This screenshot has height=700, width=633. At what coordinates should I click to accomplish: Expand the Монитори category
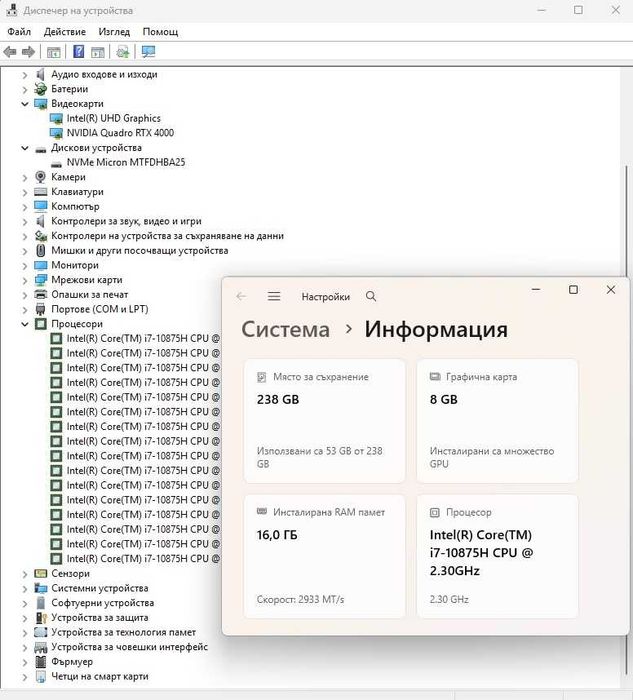click(25, 266)
